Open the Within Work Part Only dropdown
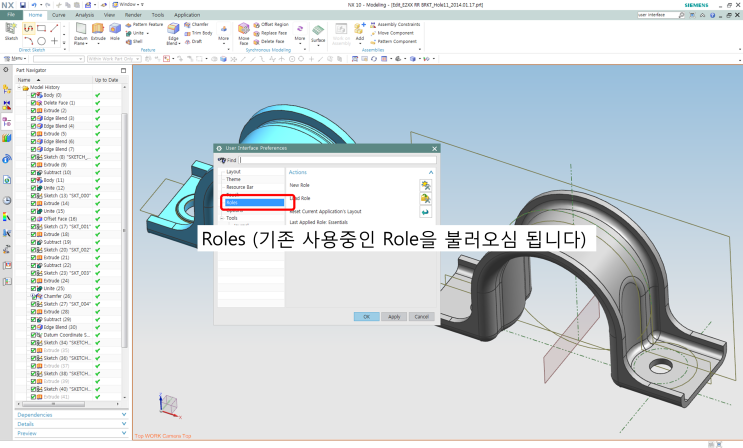743x448 pixels. click(x=114, y=59)
